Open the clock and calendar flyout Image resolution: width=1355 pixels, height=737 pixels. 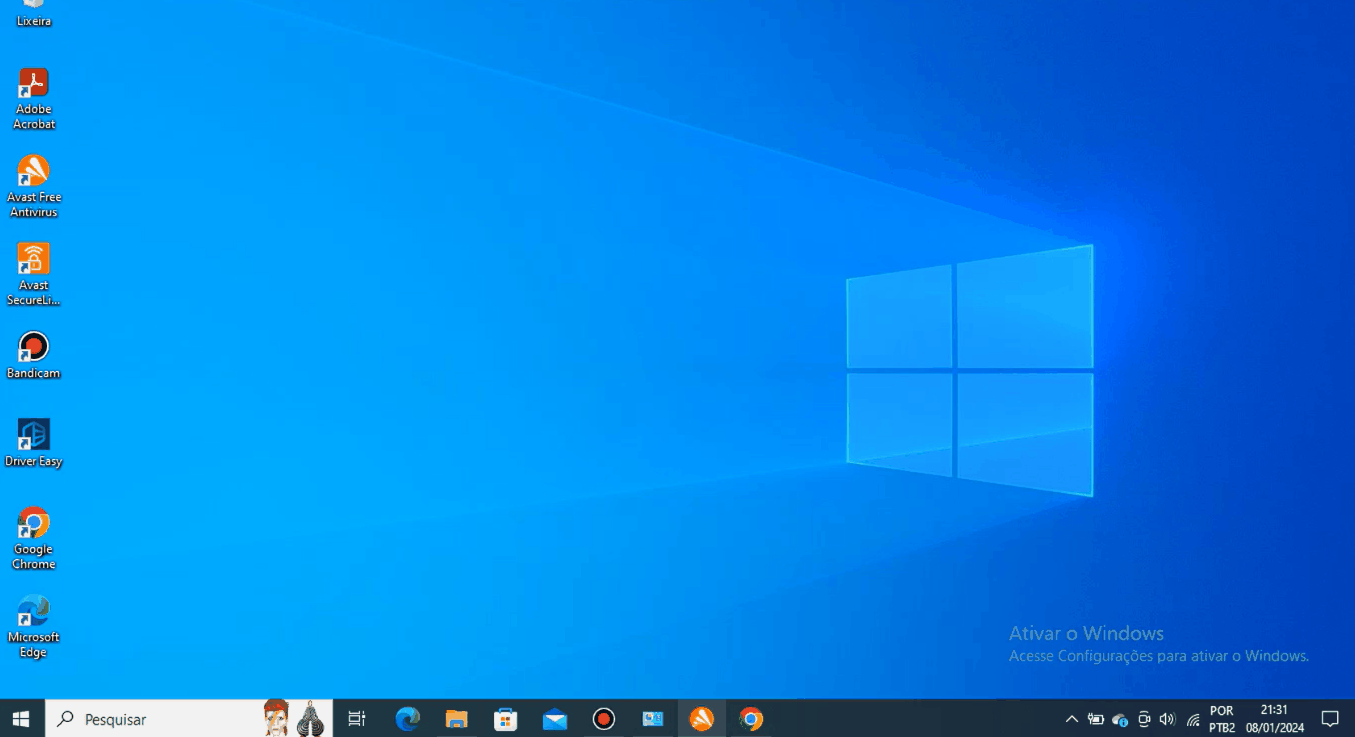1274,719
